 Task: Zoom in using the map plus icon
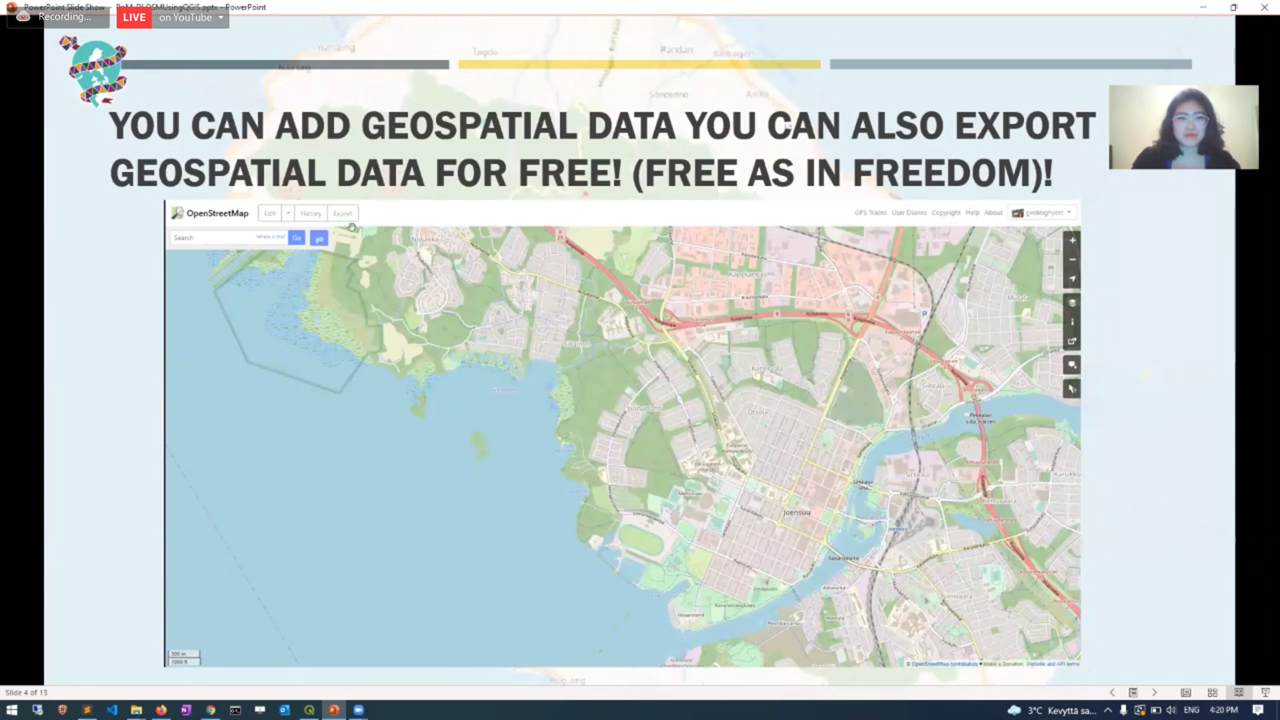tap(1072, 240)
